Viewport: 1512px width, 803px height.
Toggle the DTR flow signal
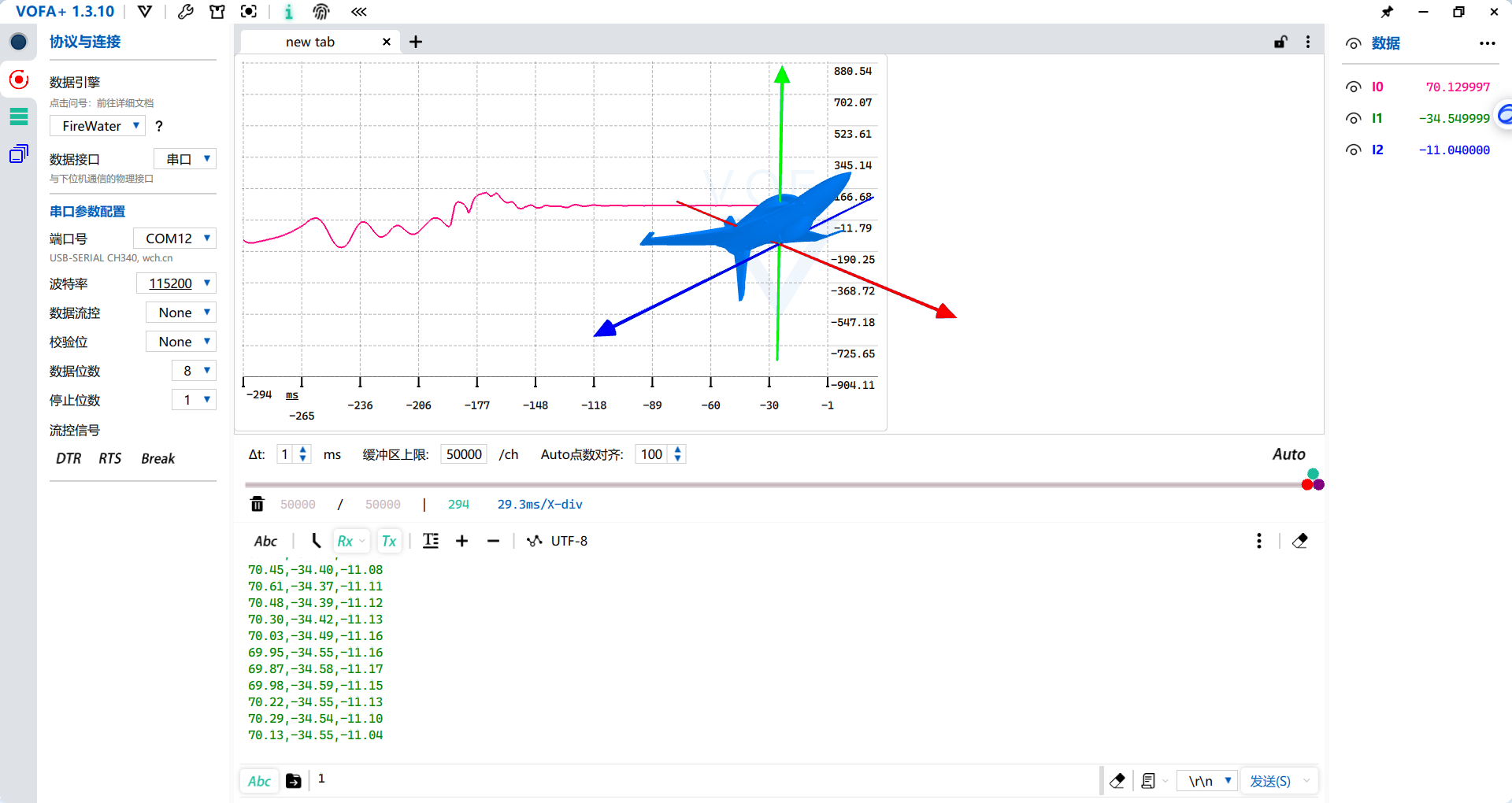coord(69,458)
